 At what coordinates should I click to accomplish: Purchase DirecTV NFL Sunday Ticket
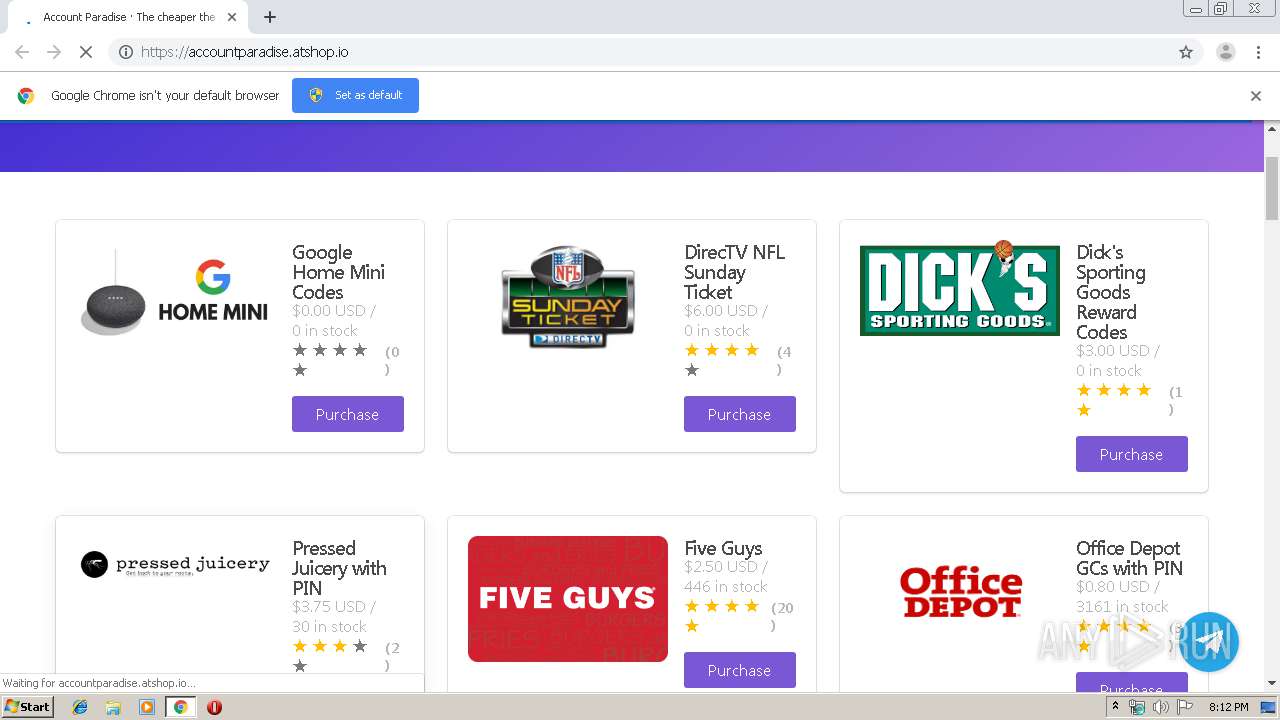pos(740,414)
